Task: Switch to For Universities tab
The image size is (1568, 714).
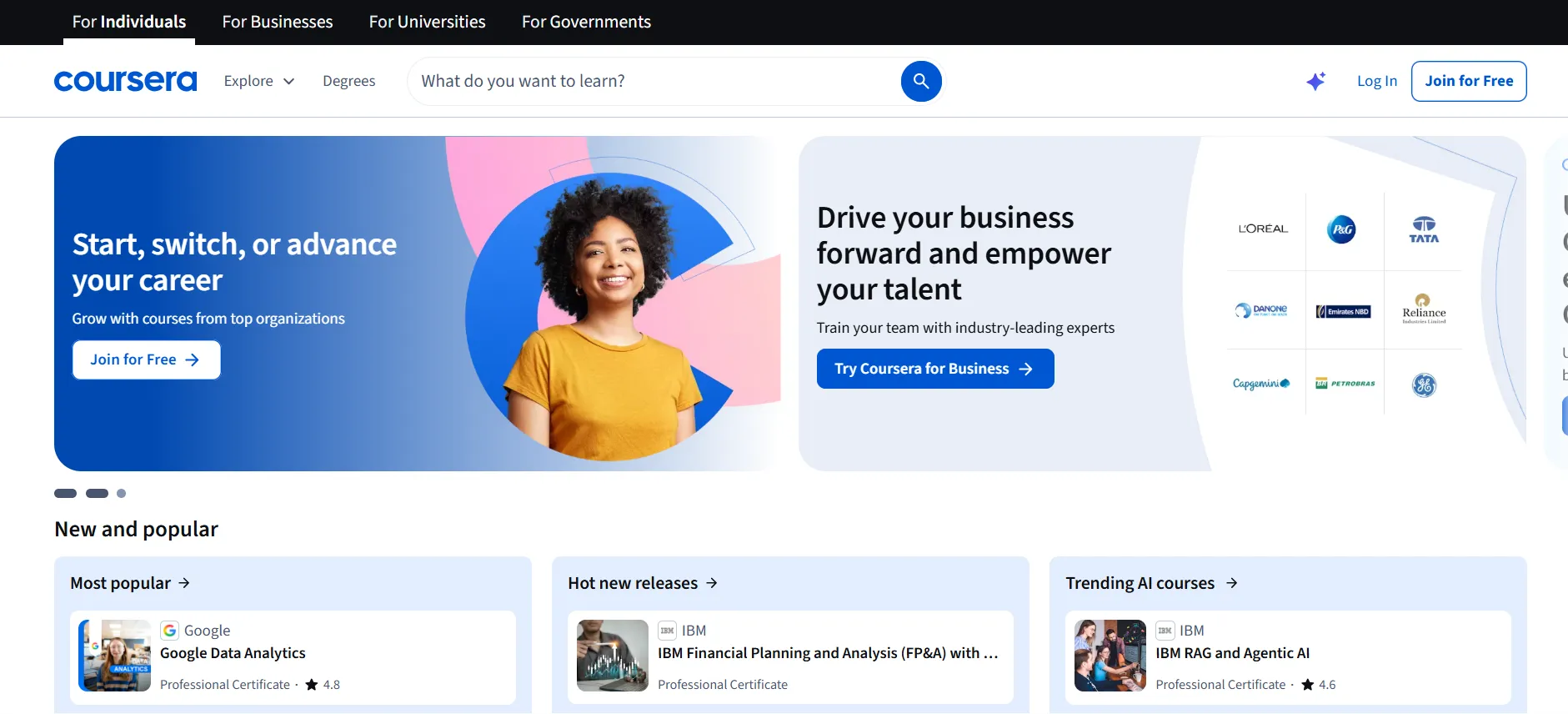Action: coord(428,22)
